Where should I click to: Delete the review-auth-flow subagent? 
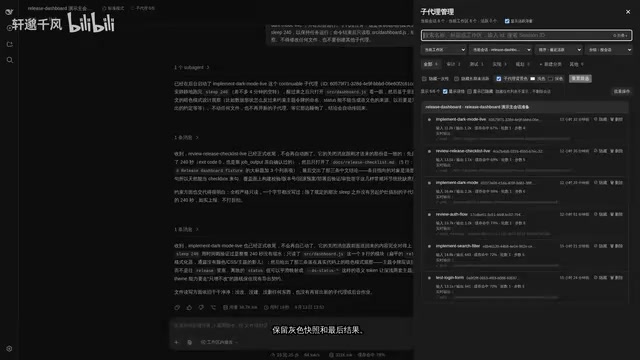click(x=616, y=214)
